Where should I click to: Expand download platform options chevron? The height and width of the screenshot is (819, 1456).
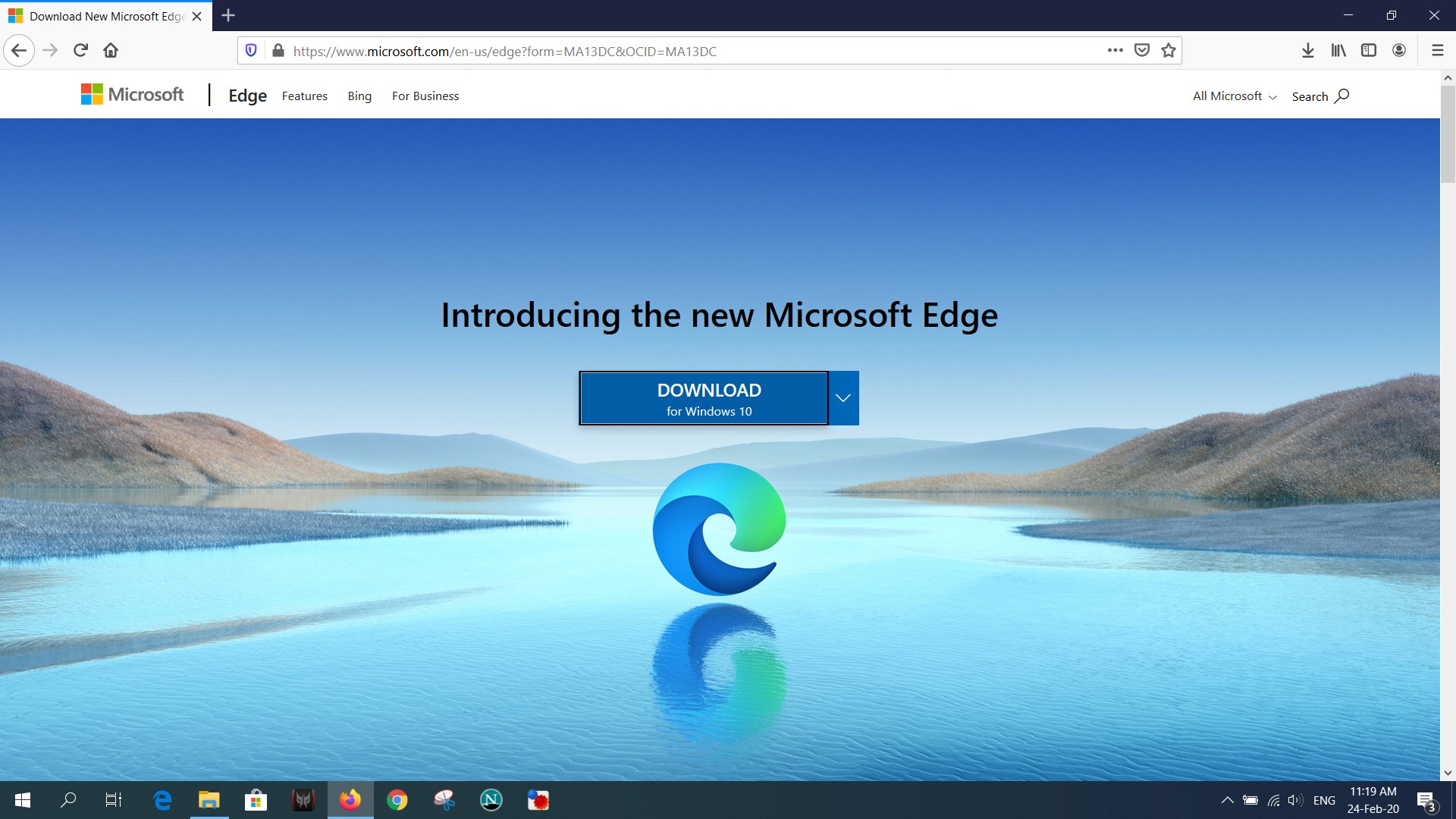843,398
